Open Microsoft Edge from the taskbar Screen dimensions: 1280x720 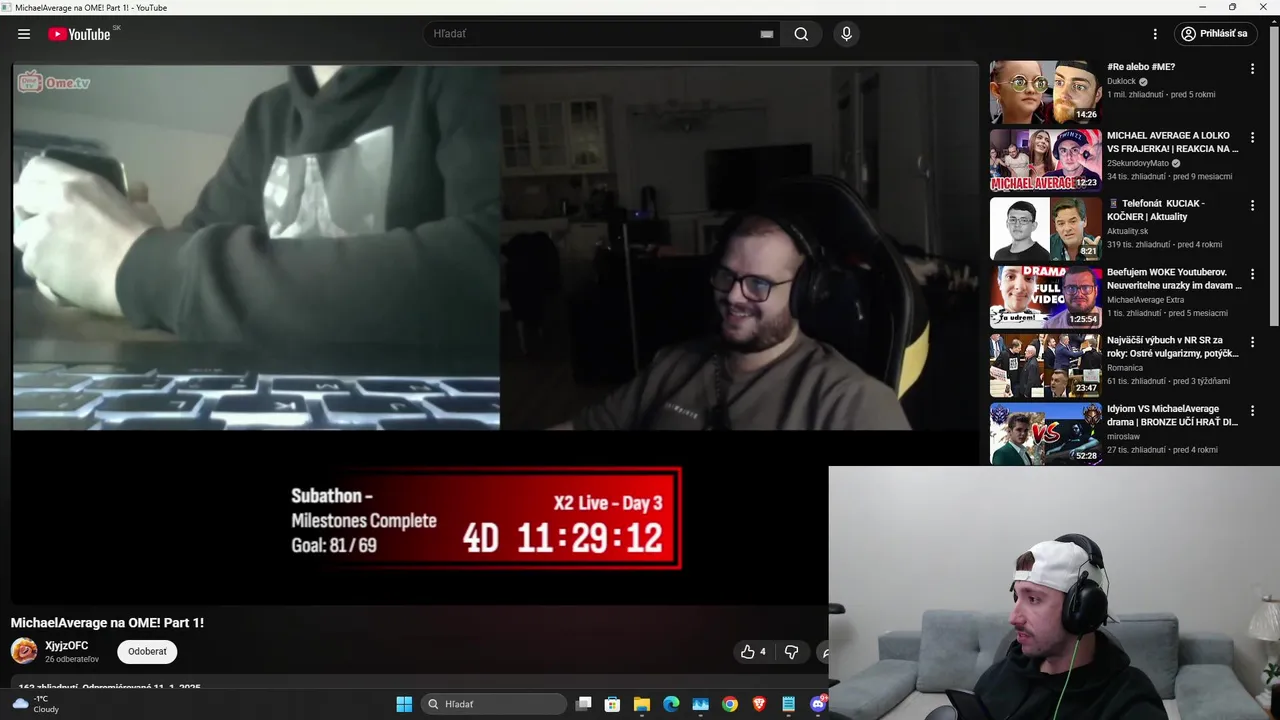pyautogui.click(x=671, y=704)
